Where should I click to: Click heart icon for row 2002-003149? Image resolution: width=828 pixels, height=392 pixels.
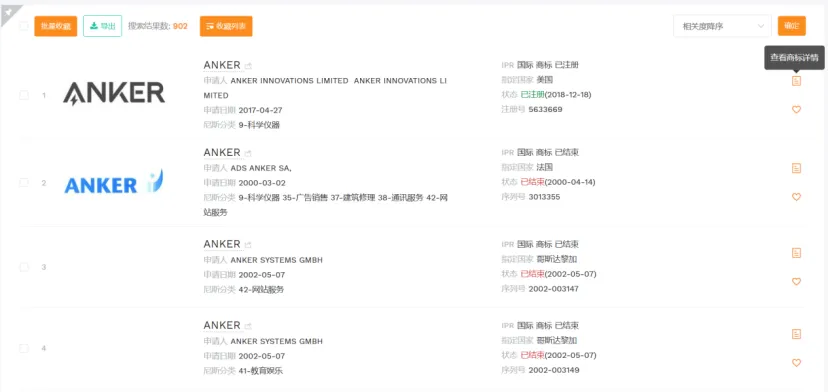(796, 362)
